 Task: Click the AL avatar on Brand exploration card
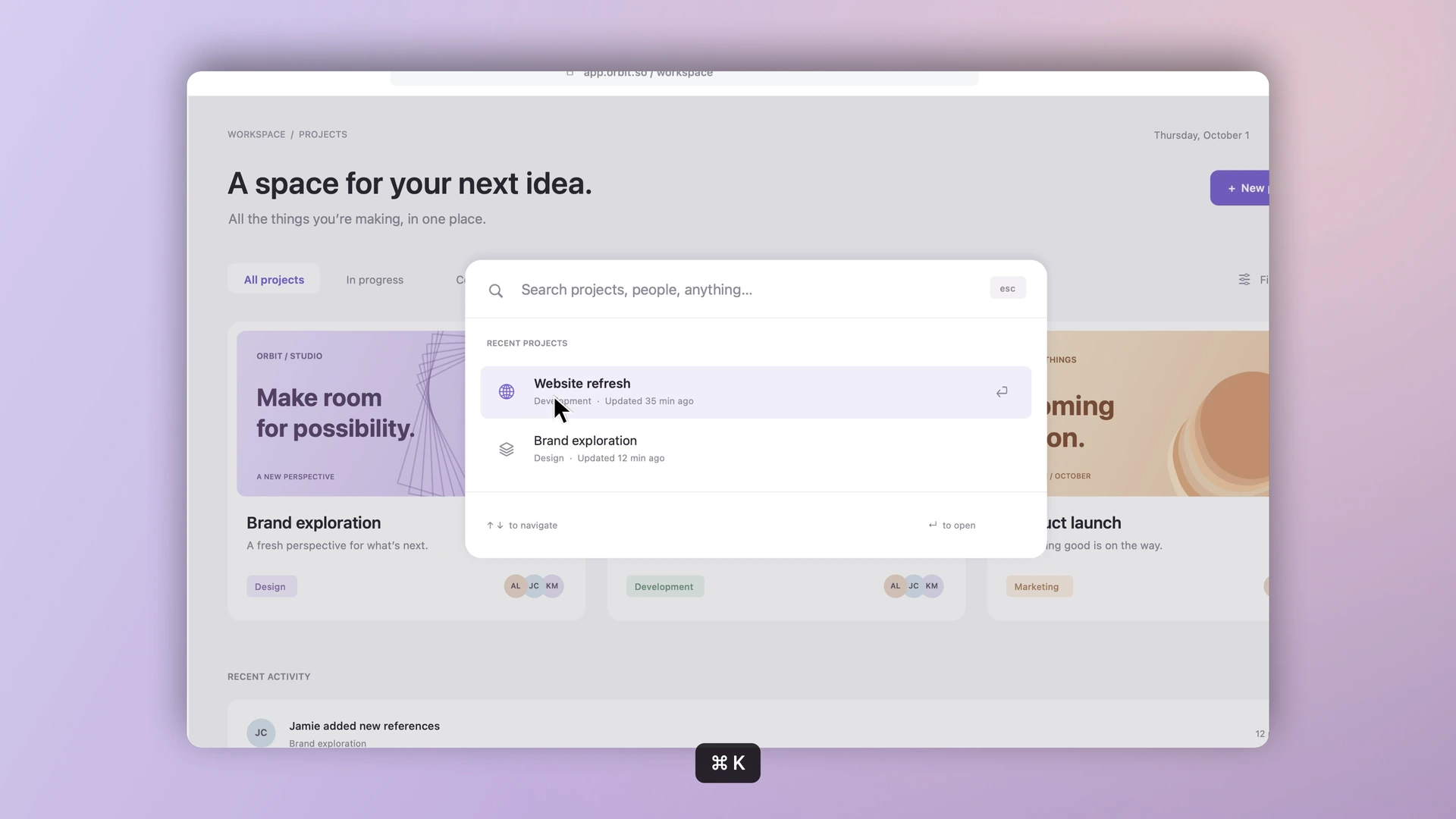516,586
